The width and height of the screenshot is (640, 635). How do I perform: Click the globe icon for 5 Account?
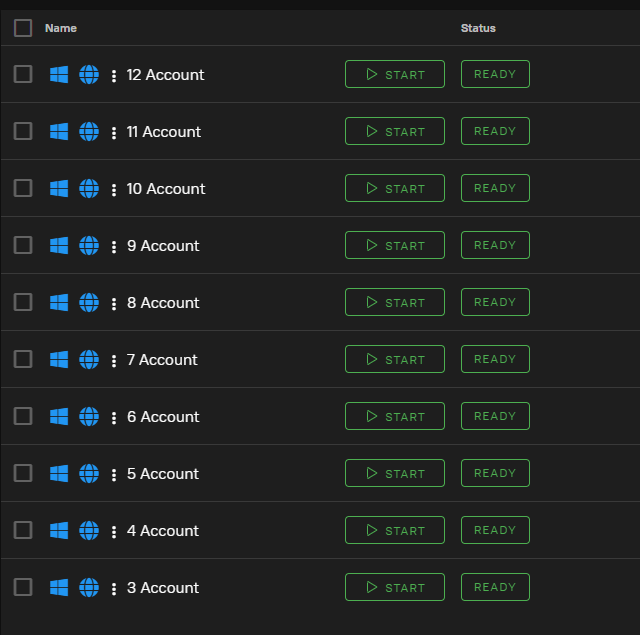[89, 474]
